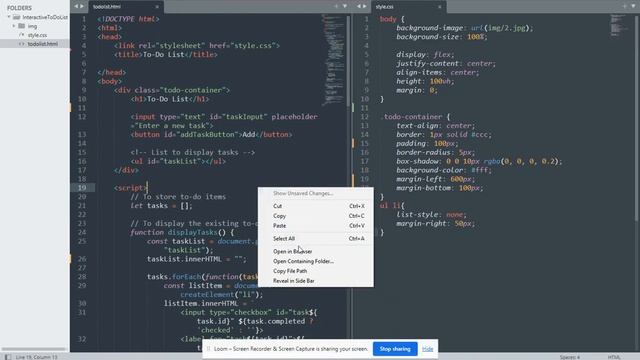Click 'function displayTasks()' code line
640x360 pixels.
tap(182, 232)
